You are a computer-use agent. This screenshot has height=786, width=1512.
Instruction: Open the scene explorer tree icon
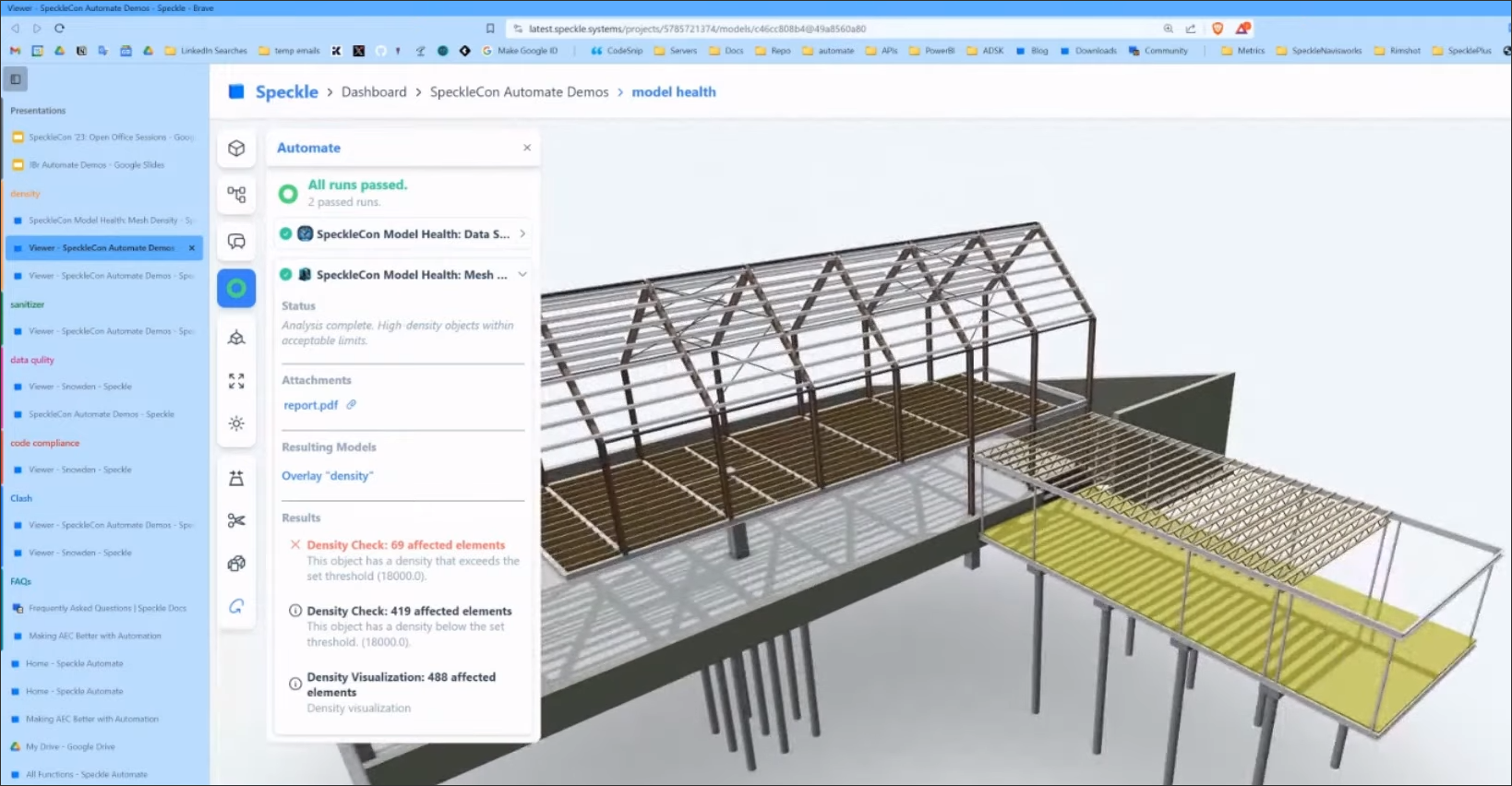236,195
